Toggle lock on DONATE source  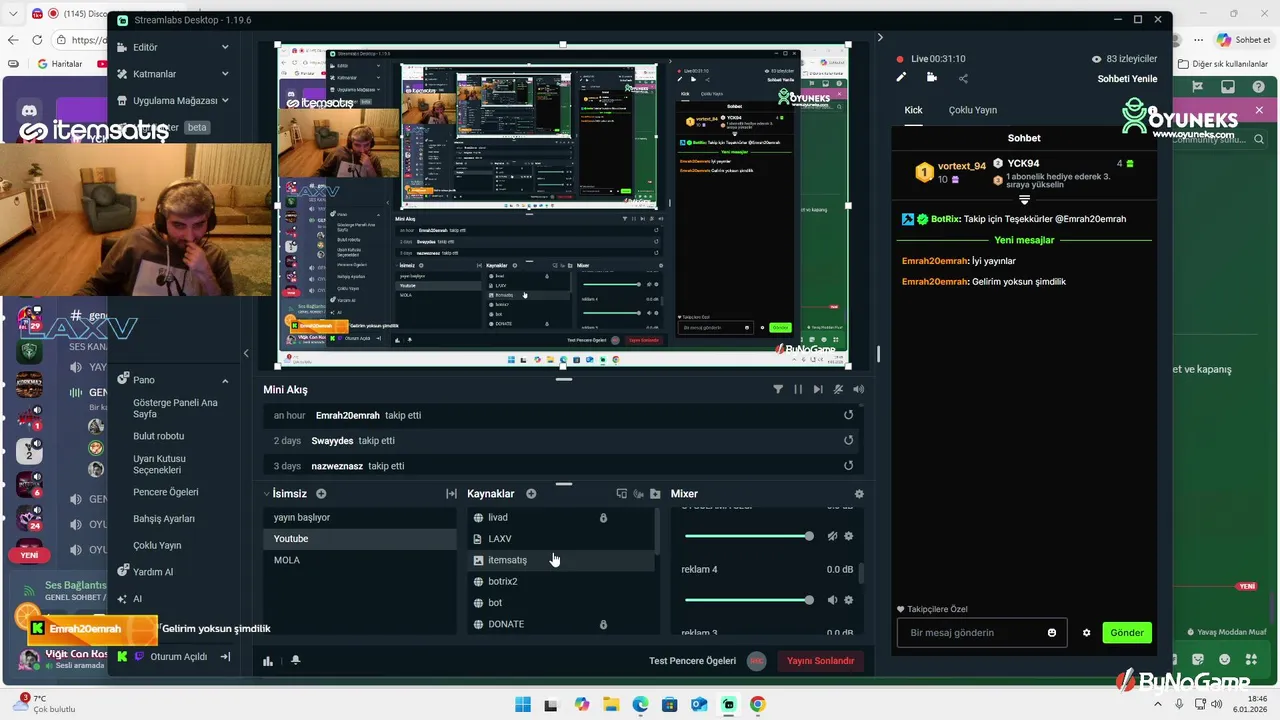pyautogui.click(x=603, y=624)
